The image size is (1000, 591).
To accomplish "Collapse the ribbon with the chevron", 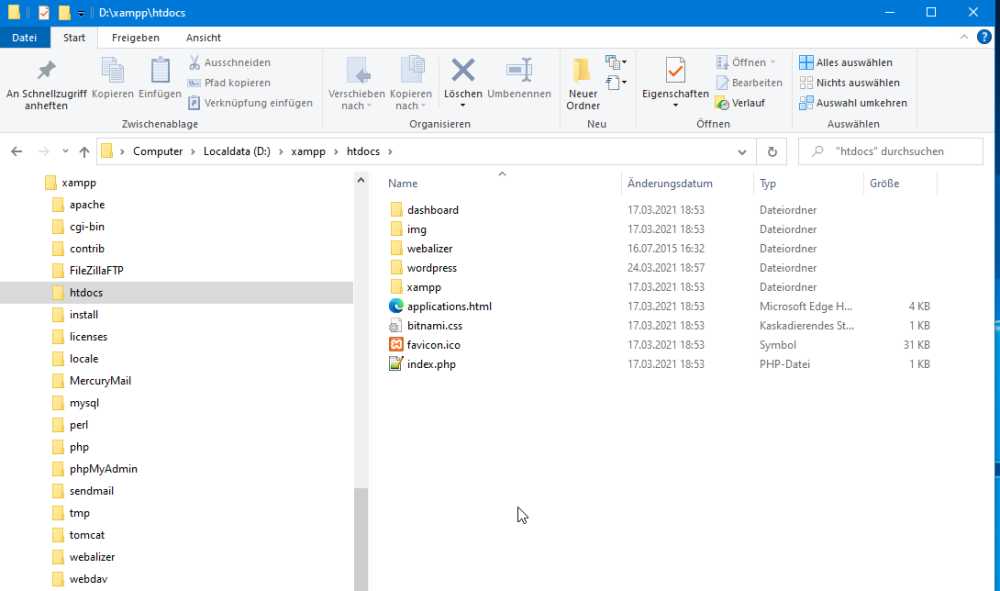I will [x=964, y=38].
